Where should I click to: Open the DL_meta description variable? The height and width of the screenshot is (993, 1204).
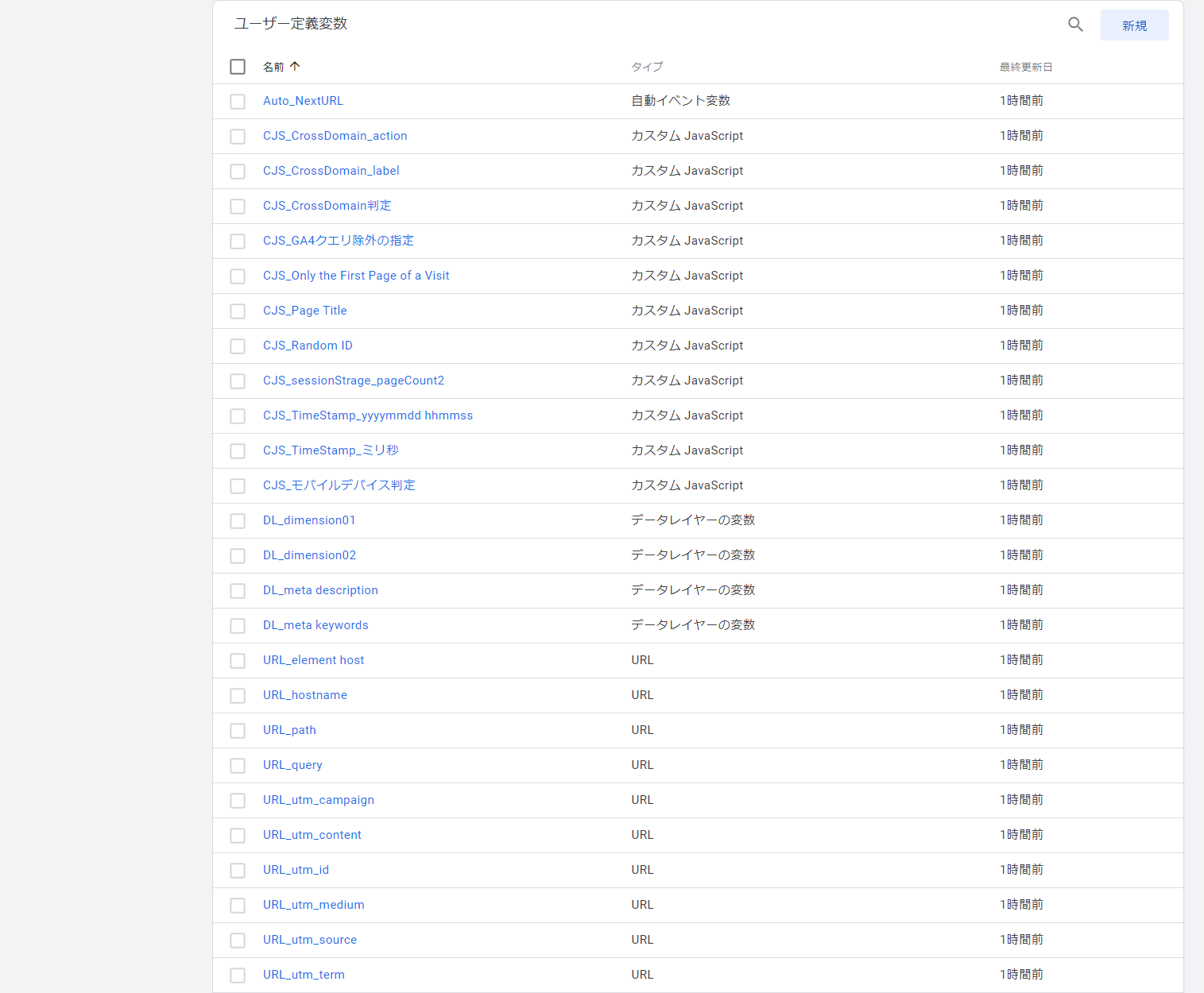[320, 590]
